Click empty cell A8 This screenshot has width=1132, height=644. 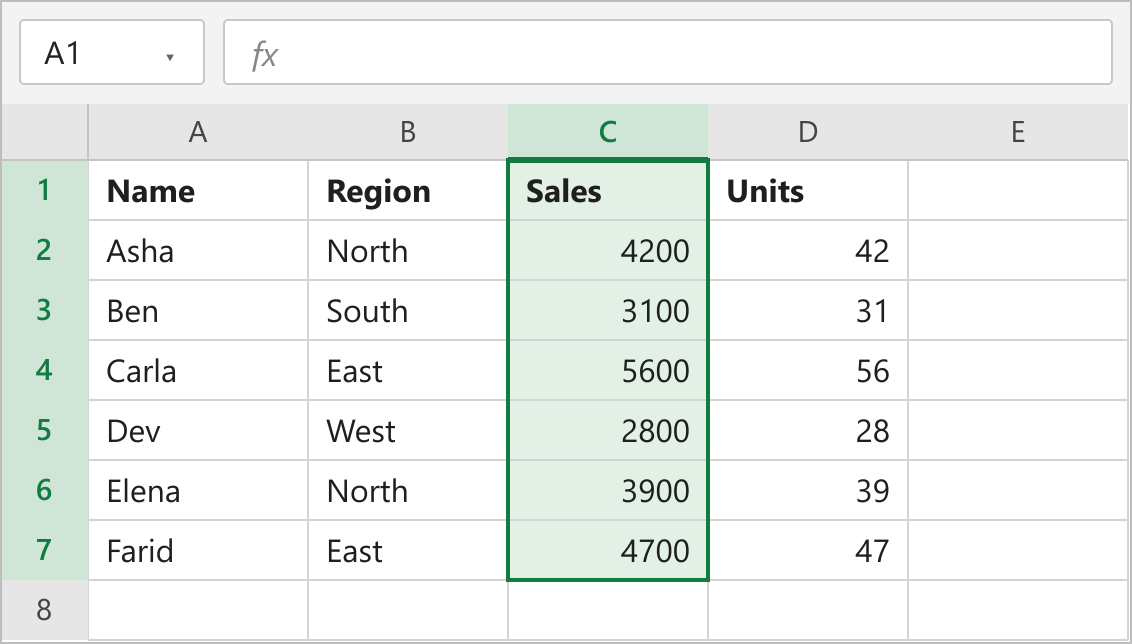[198, 609]
